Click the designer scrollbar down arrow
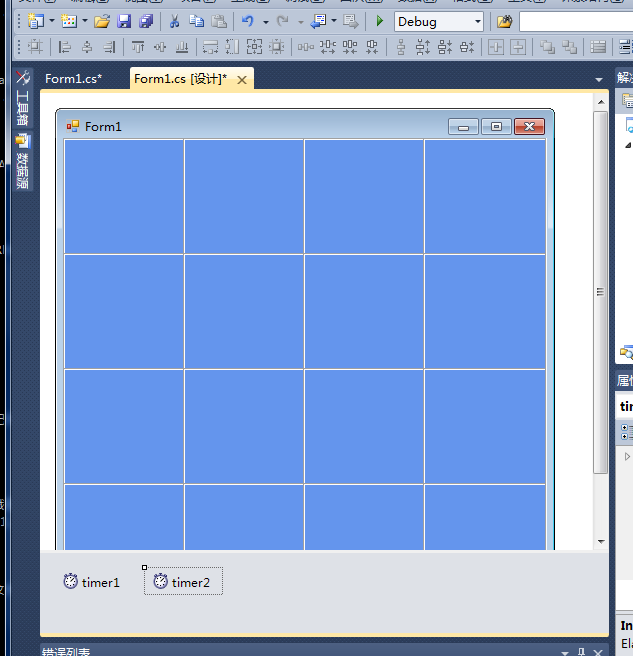Screen dimensions: 633x656 pyautogui.click(x=601, y=541)
